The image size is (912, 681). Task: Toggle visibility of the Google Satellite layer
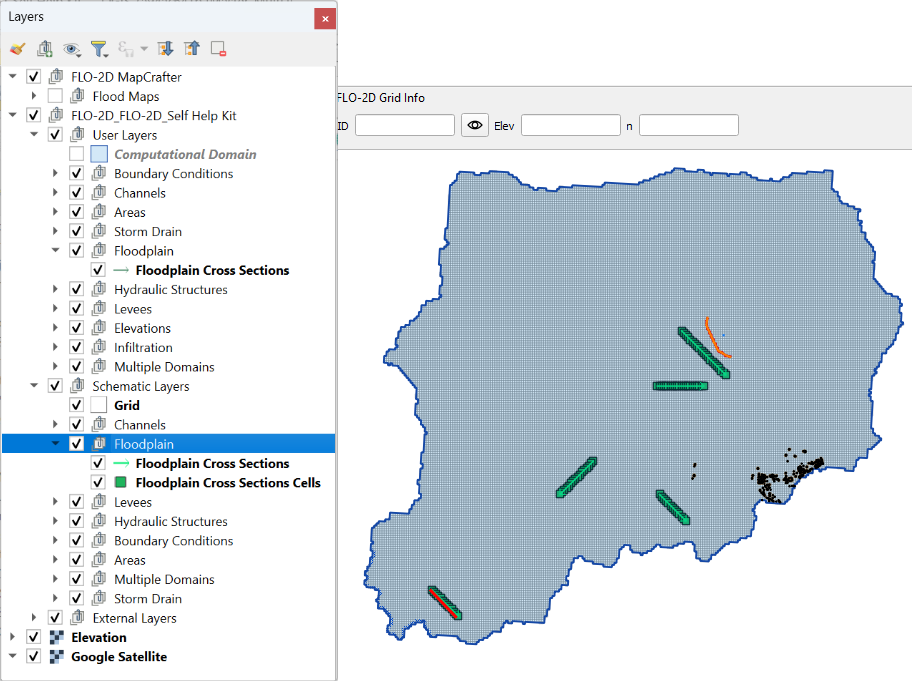click(x=34, y=657)
